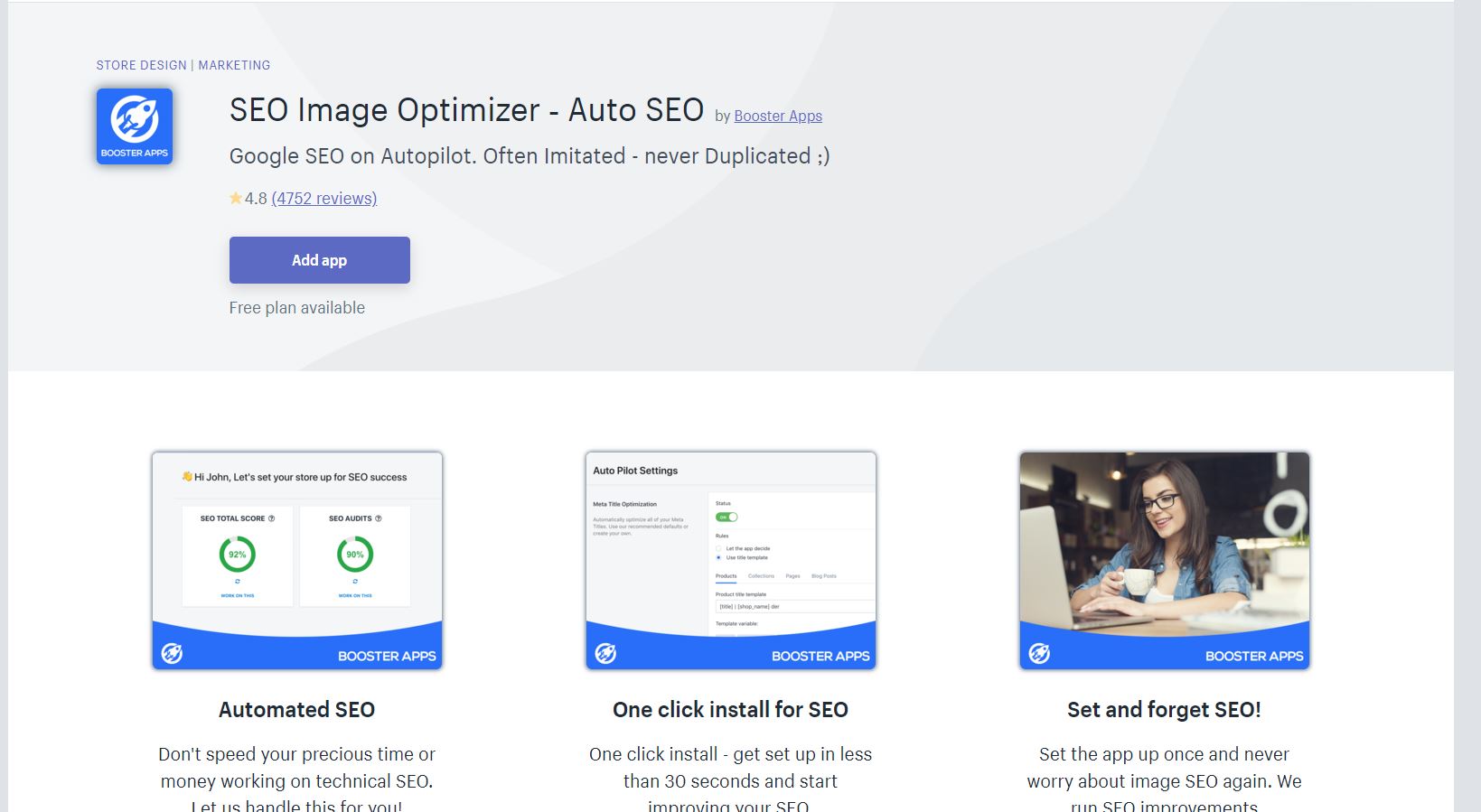The height and width of the screenshot is (812, 1481).
Task: Open the SEO total score screenshot thumbnail
Action: click(x=297, y=561)
